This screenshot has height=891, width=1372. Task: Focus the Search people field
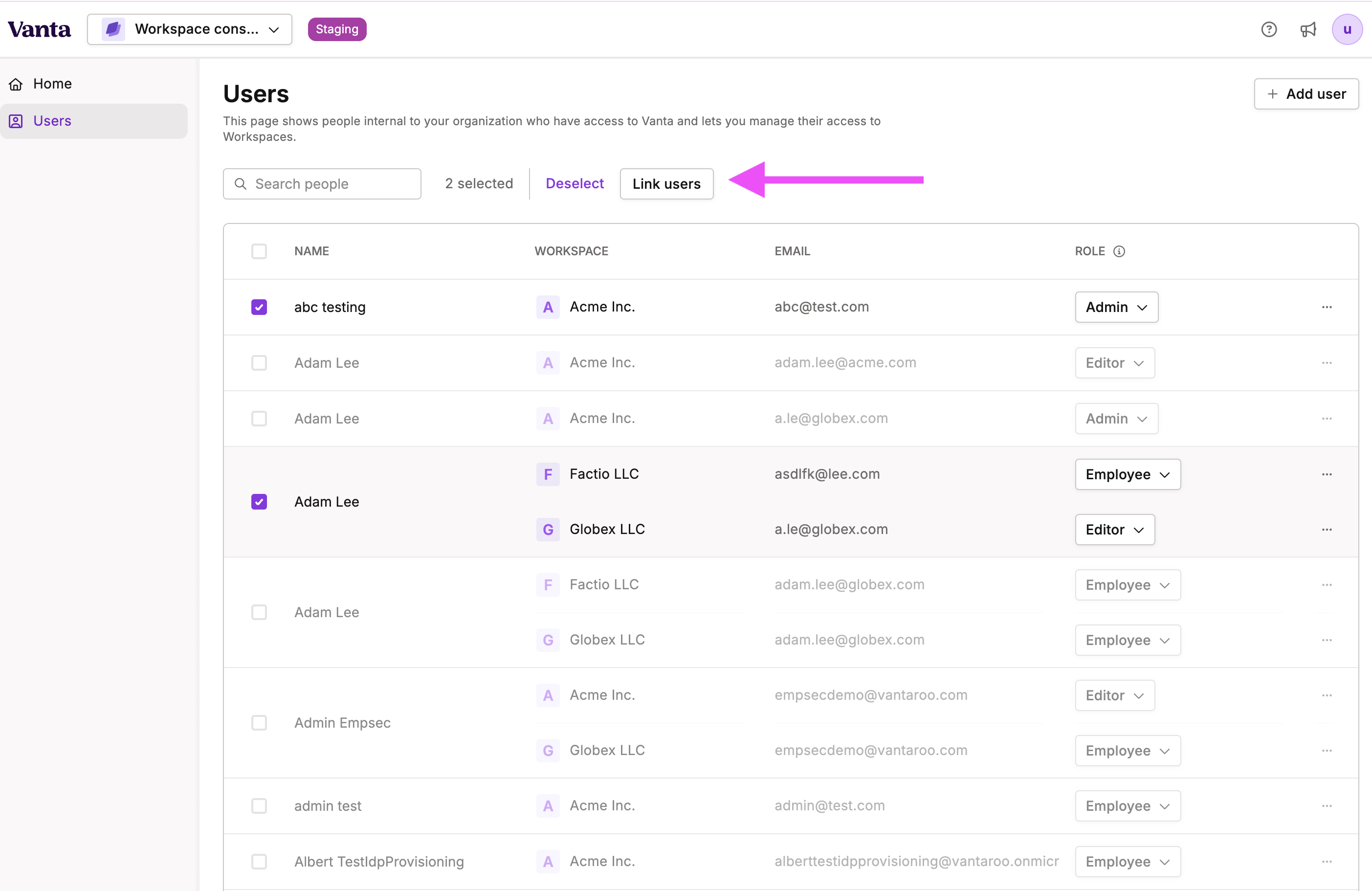pyautogui.click(x=322, y=184)
